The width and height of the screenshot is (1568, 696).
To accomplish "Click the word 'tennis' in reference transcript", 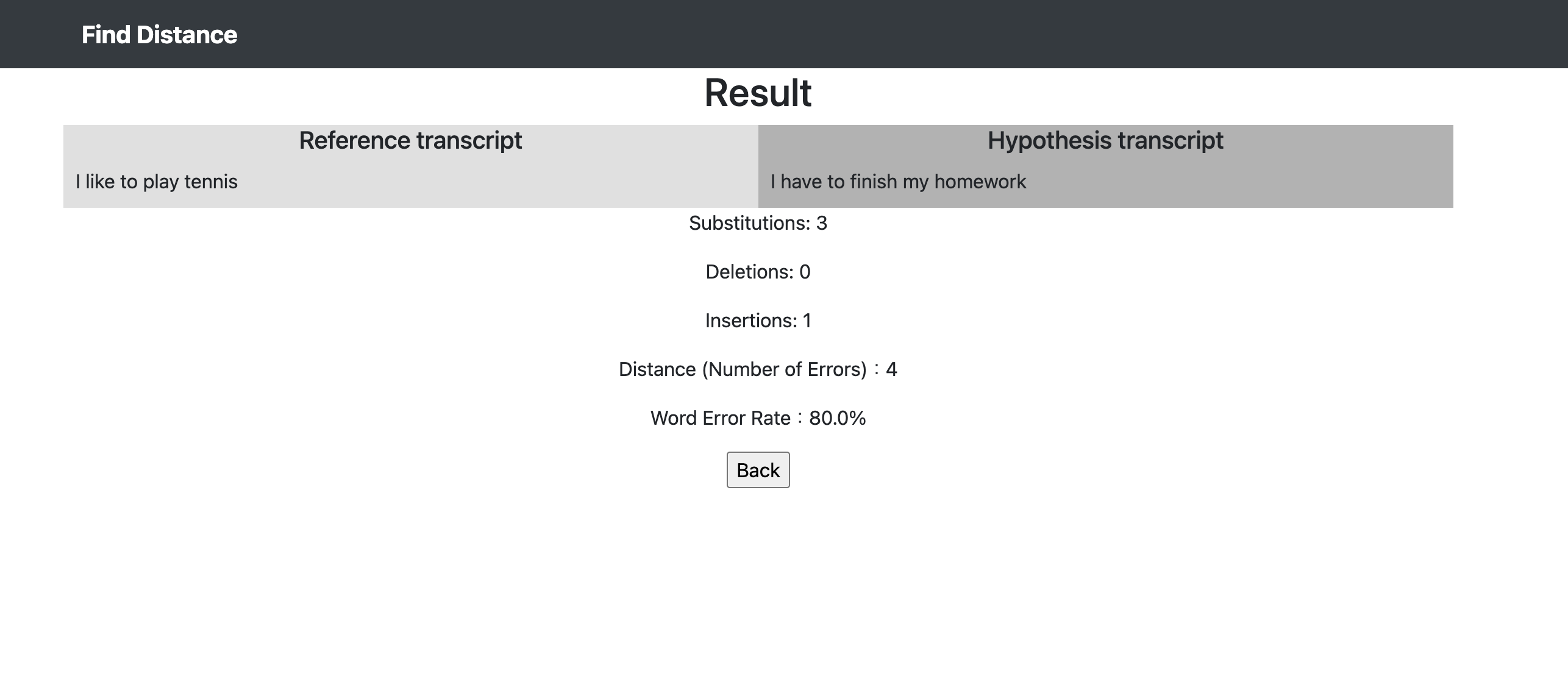I will (x=211, y=181).
